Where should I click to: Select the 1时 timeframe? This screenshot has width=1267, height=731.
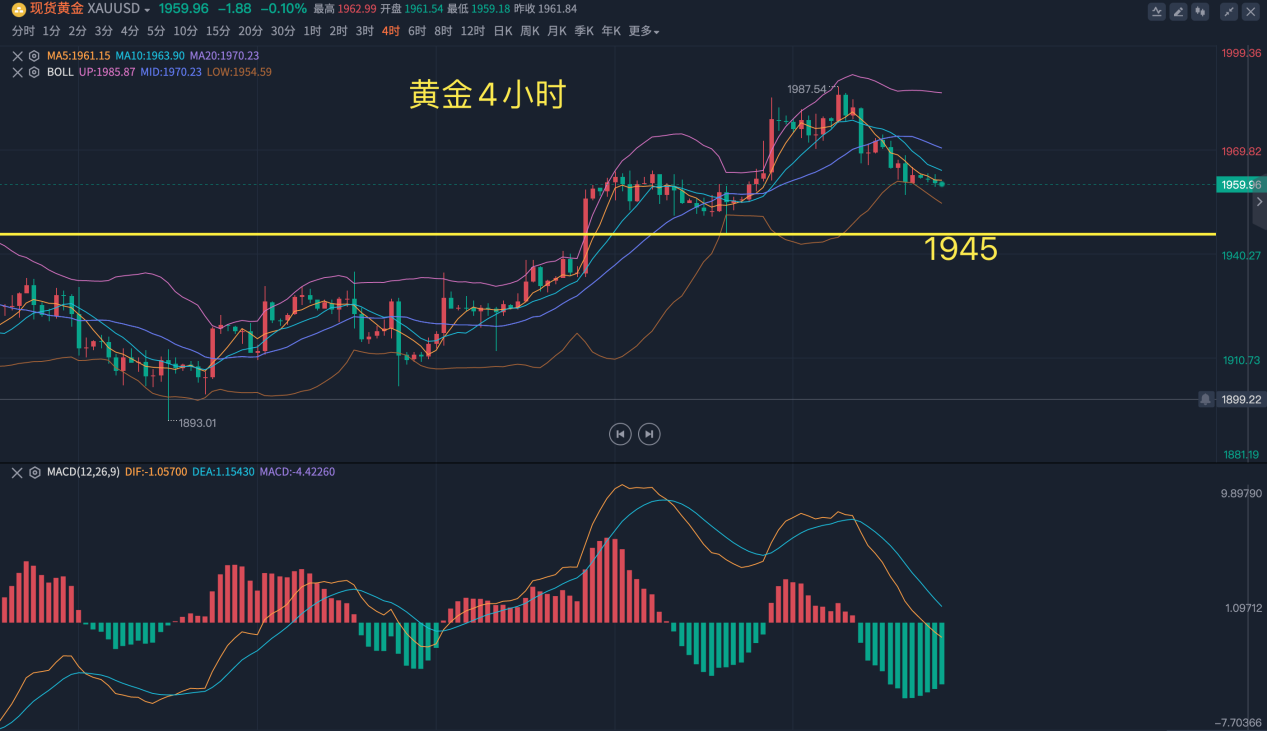point(312,31)
